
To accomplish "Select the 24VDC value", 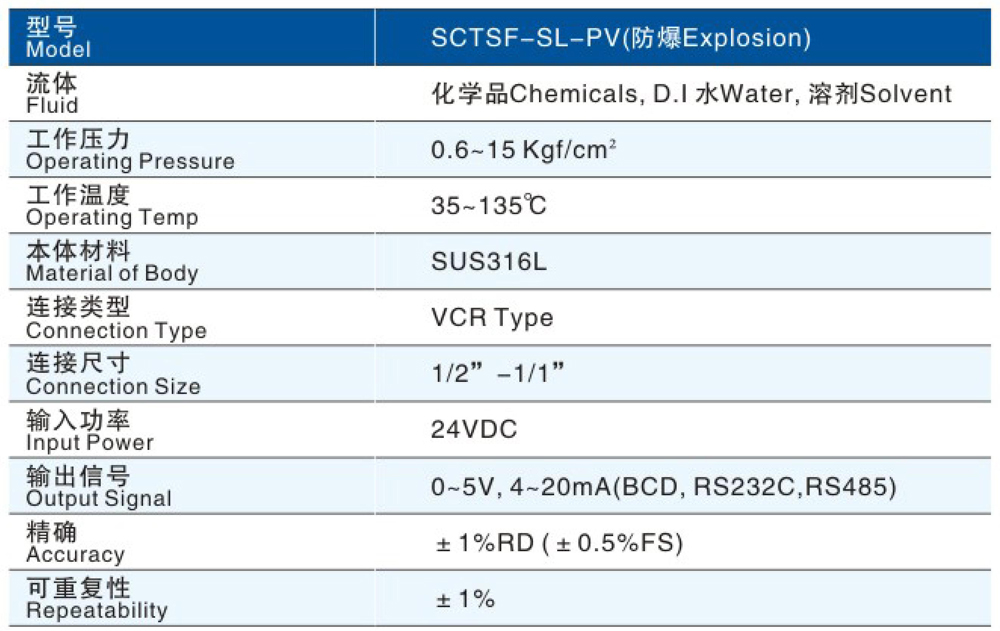I will (x=474, y=431).
